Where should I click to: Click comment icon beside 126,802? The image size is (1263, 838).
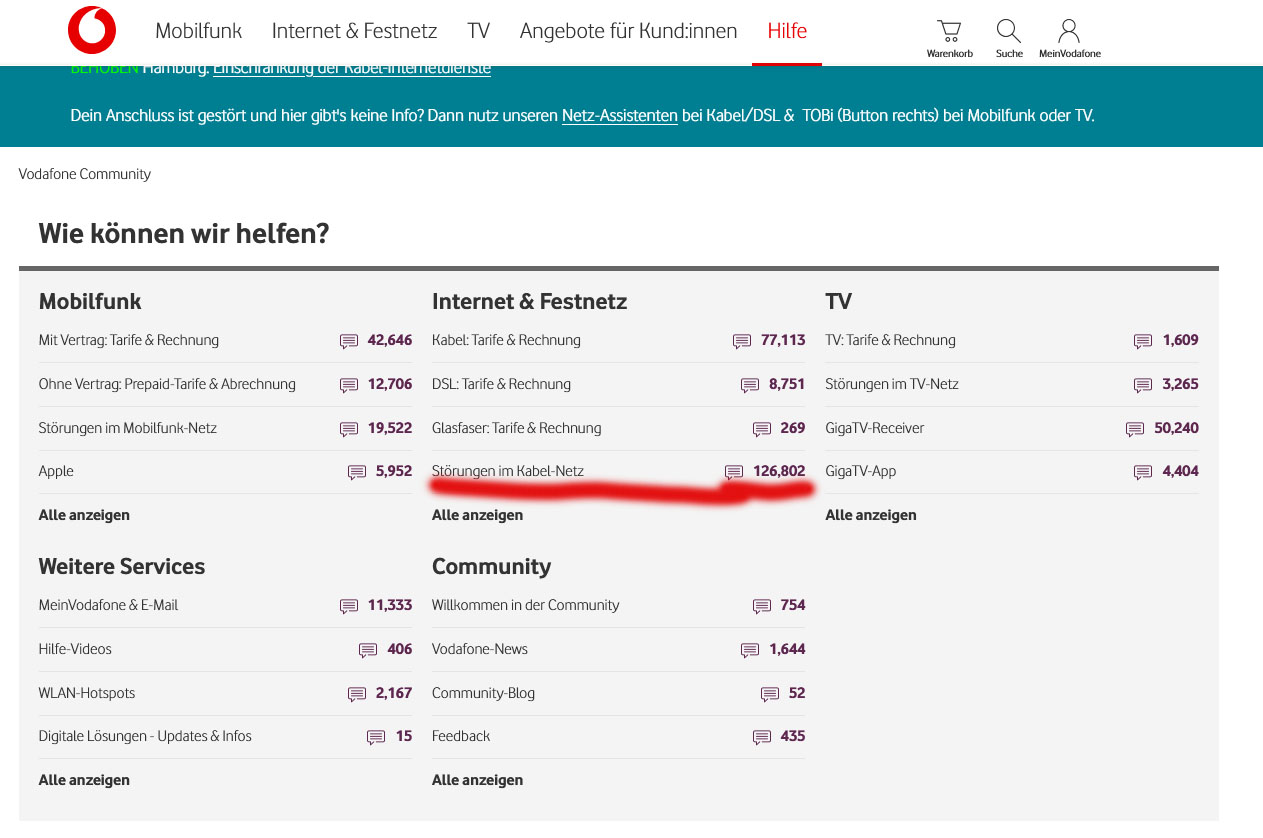pyautogui.click(x=734, y=472)
